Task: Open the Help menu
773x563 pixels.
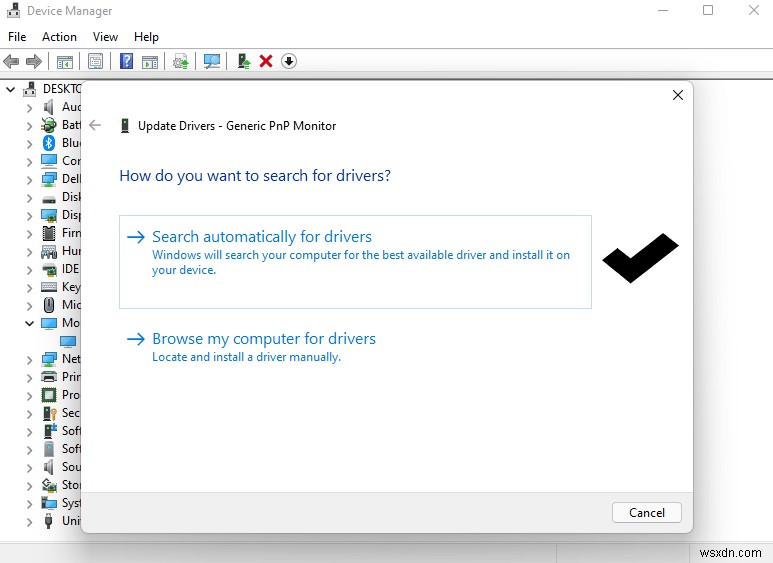Action: point(146,37)
